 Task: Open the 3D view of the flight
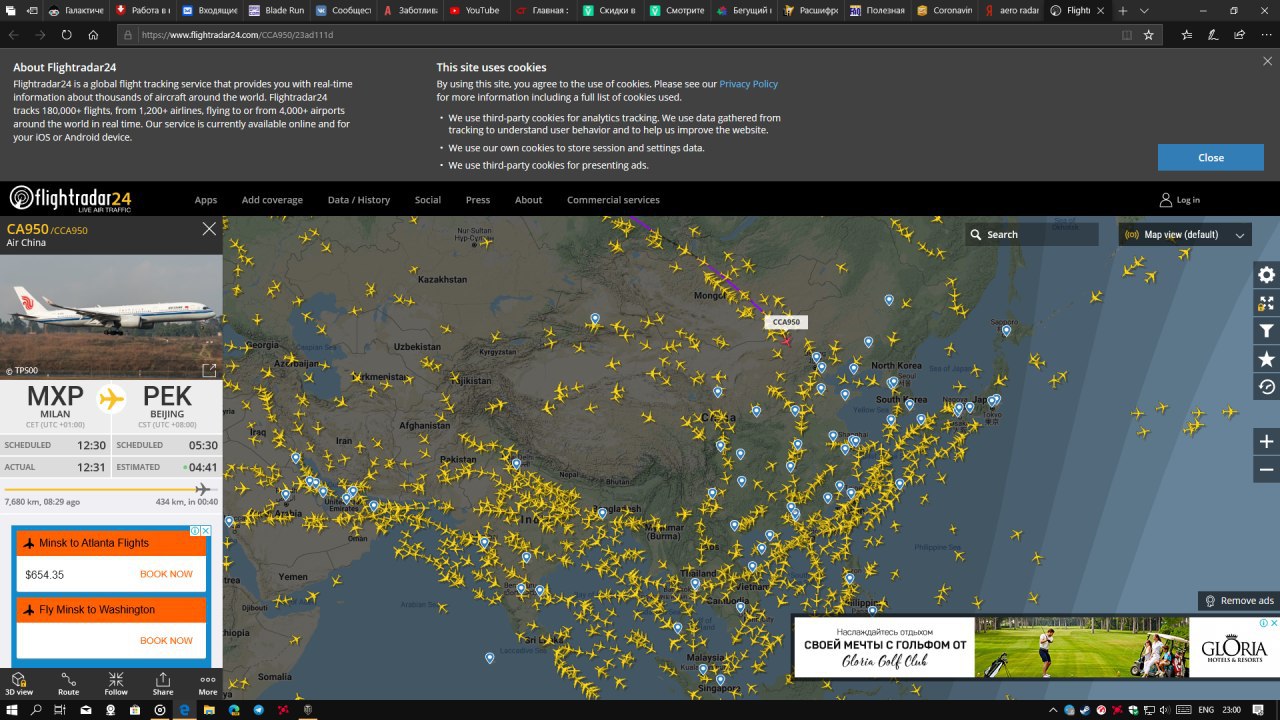click(19, 683)
